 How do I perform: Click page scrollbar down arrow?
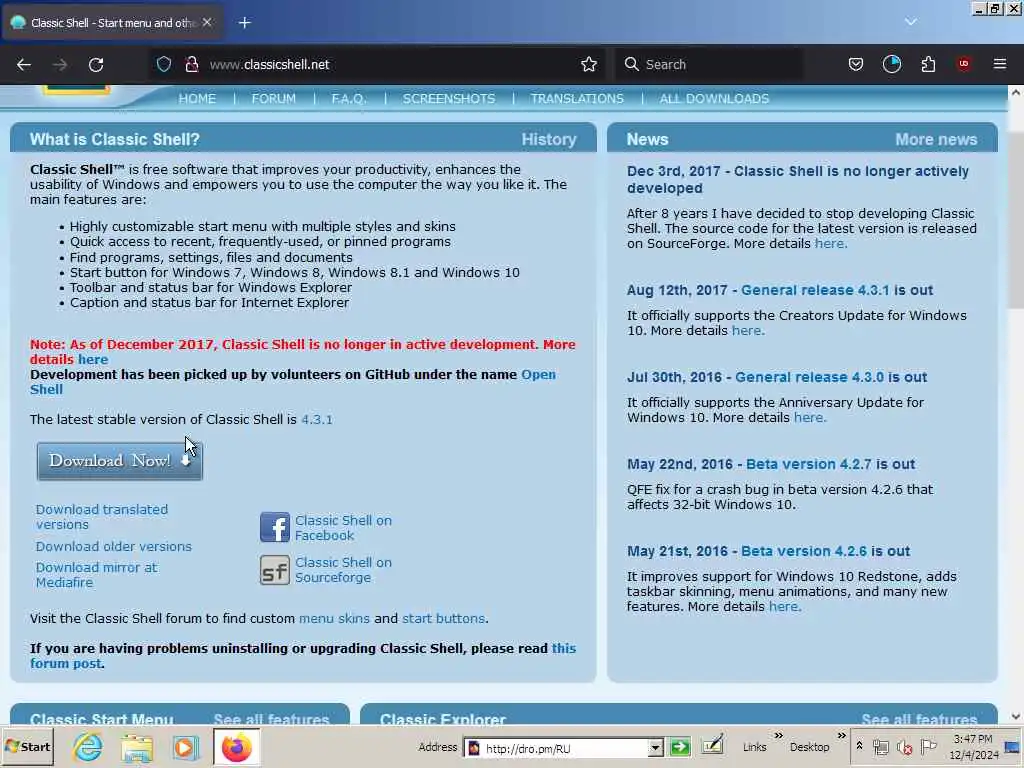coord(1016,716)
